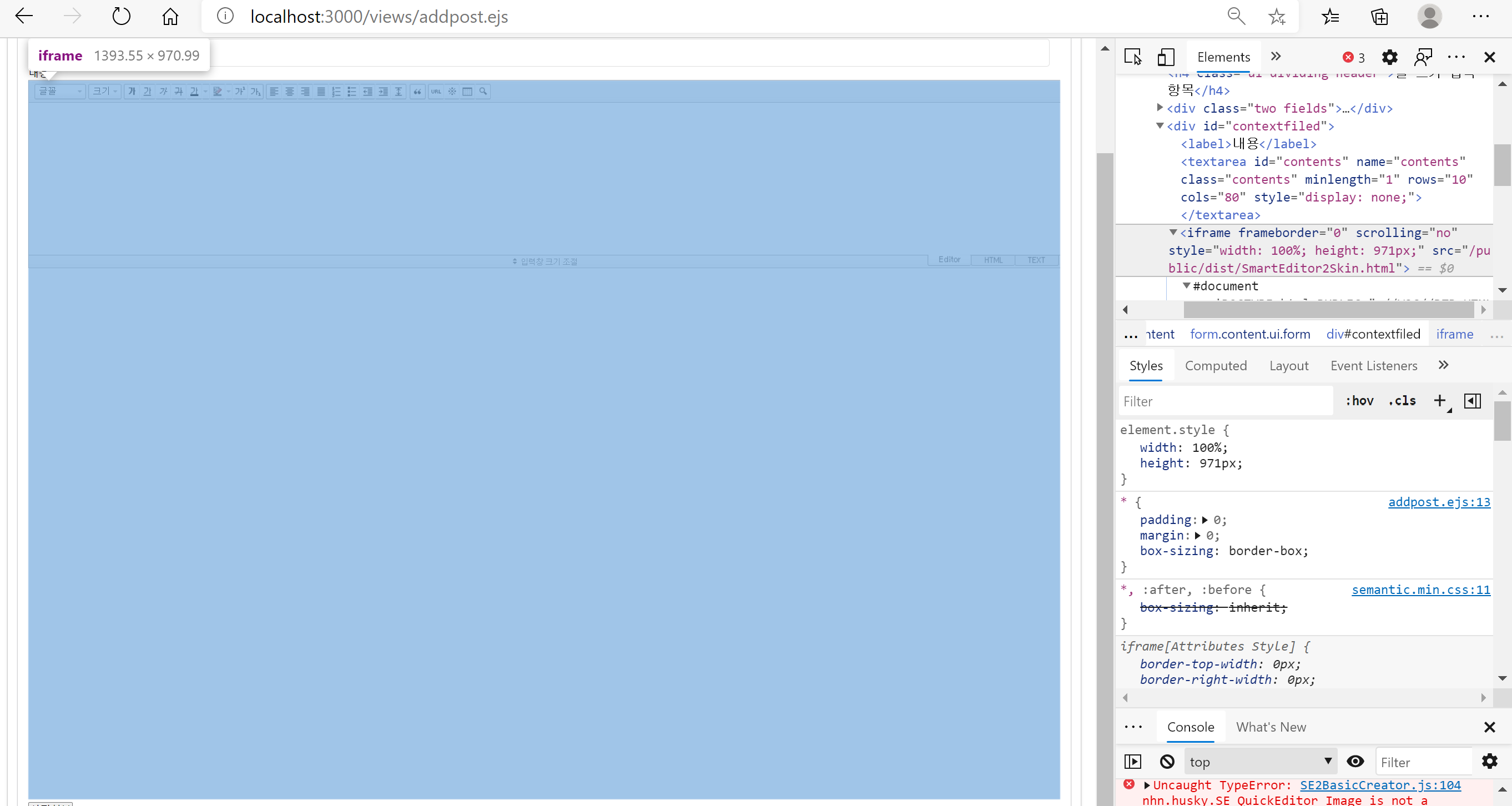Open the font color swatch picker
1512x806 pixels.
206,92
